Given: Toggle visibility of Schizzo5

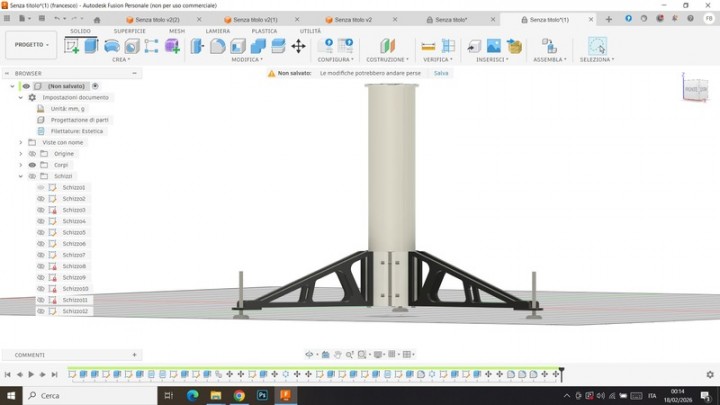Looking at the screenshot, I should pyautogui.click(x=41, y=232).
